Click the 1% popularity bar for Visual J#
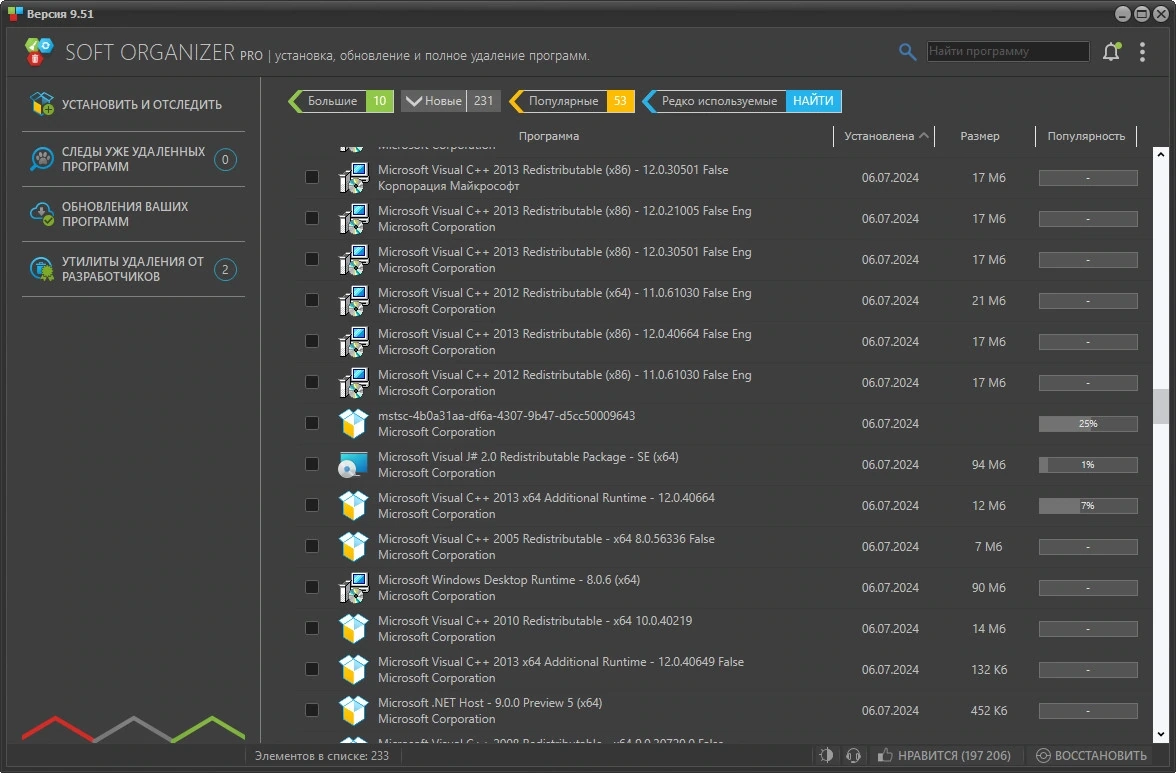 pyautogui.click(x=1088, y=465)
